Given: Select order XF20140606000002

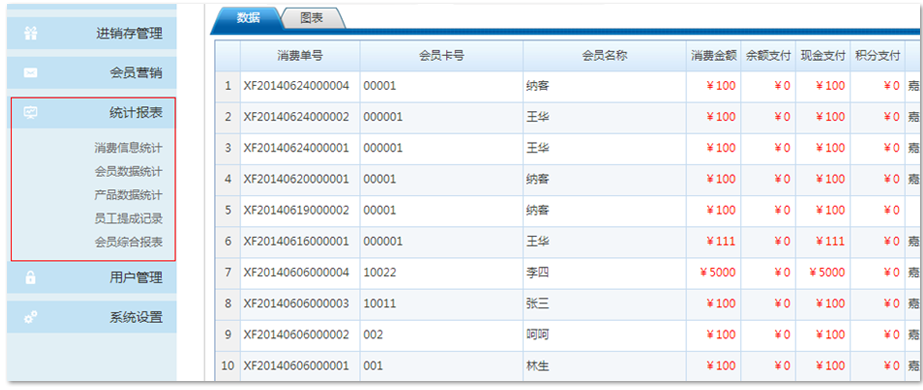Looking at the screenshot, I should coord(296,335).
